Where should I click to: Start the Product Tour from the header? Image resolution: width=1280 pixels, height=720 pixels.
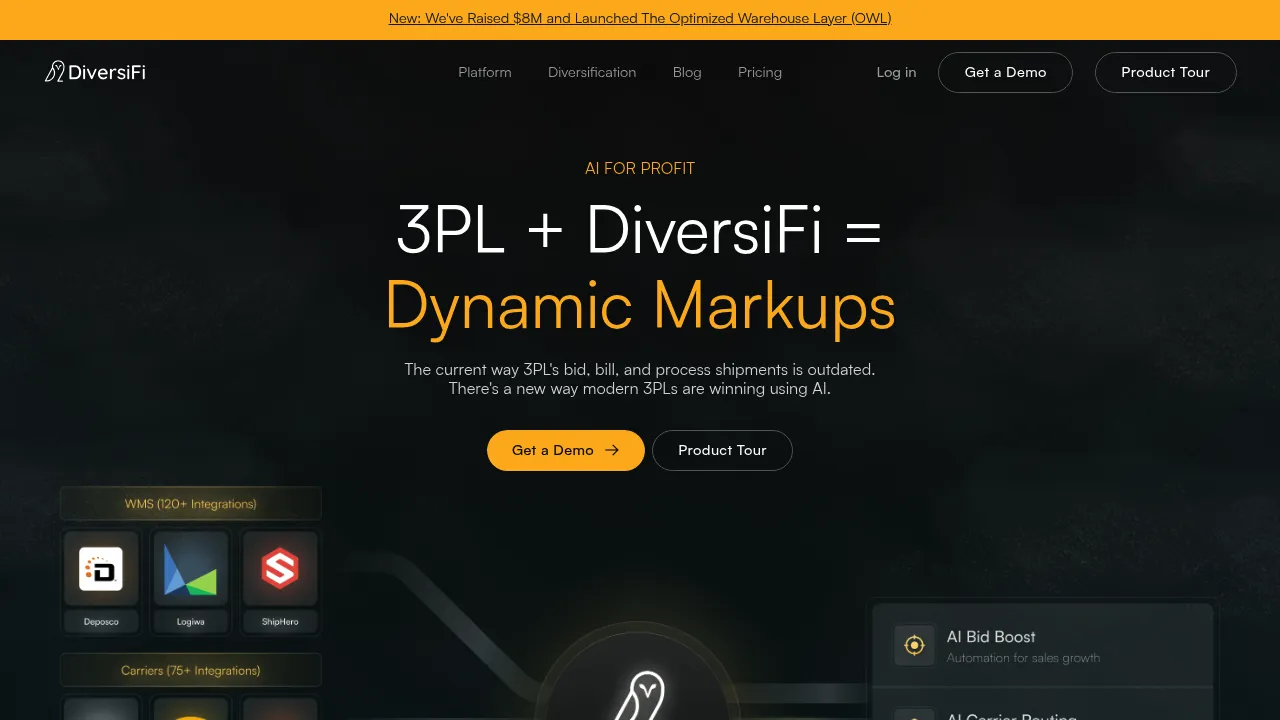pyautogui.click(x=1166, y=72)
